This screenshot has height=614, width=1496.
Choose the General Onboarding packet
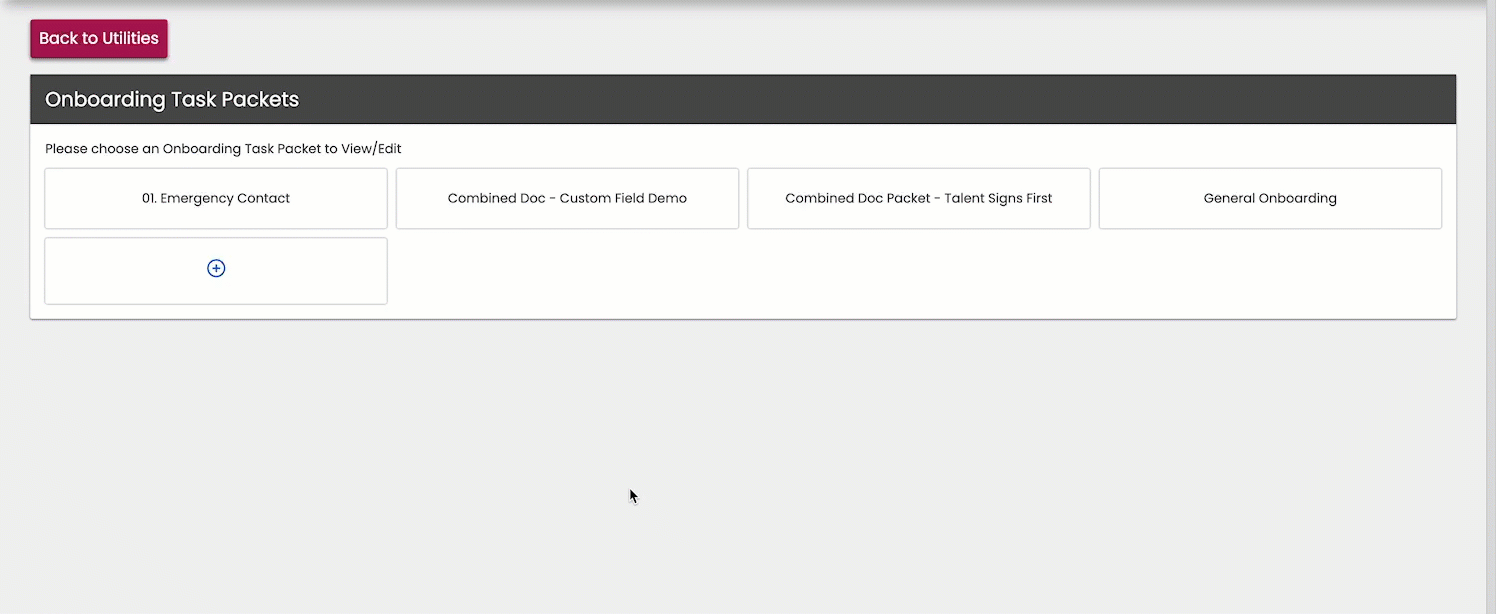1270,198
